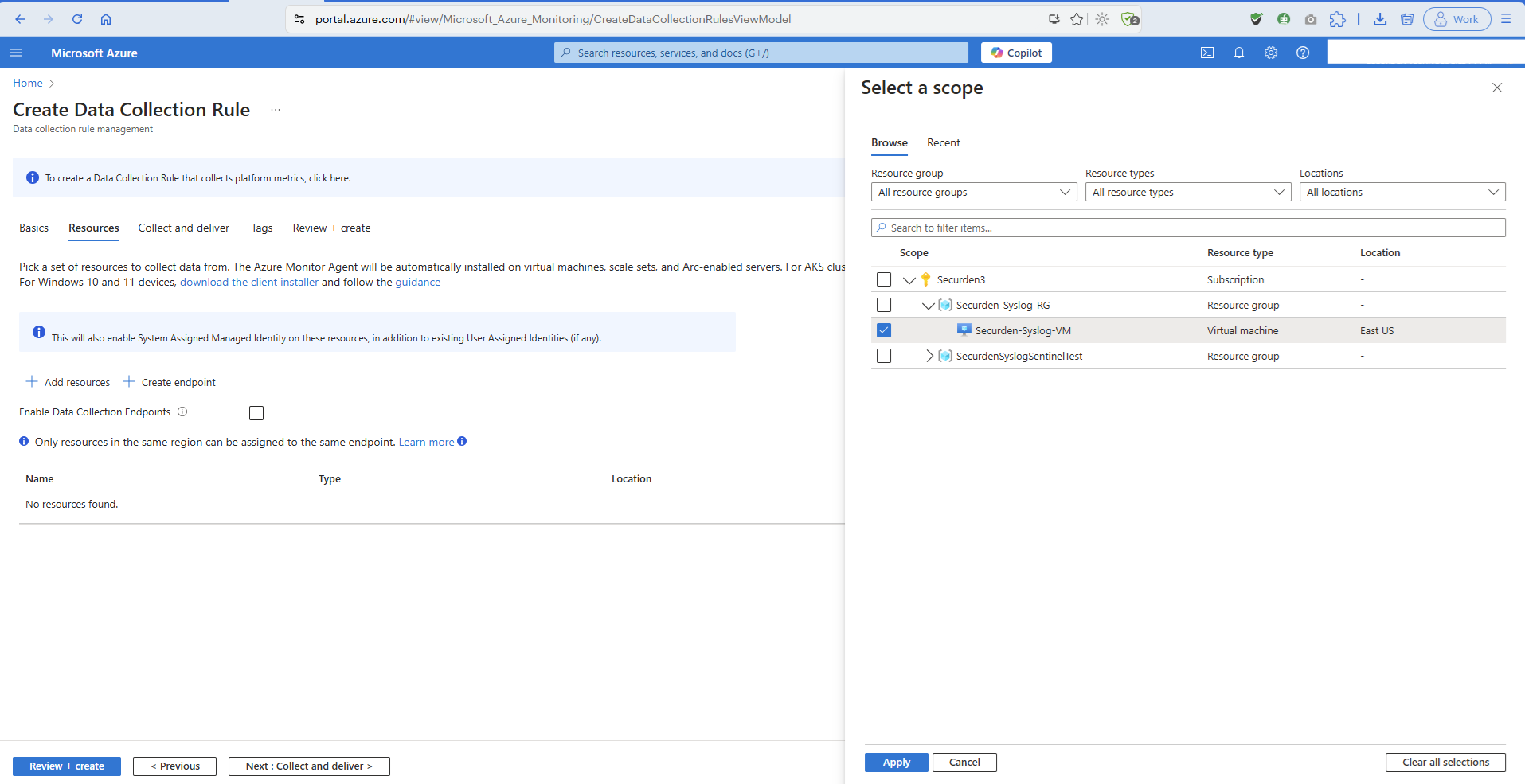Collapse the Securden3 subscription node
Image resolution: width=1525 pixels, height=784 pixels.
(909, 279)
